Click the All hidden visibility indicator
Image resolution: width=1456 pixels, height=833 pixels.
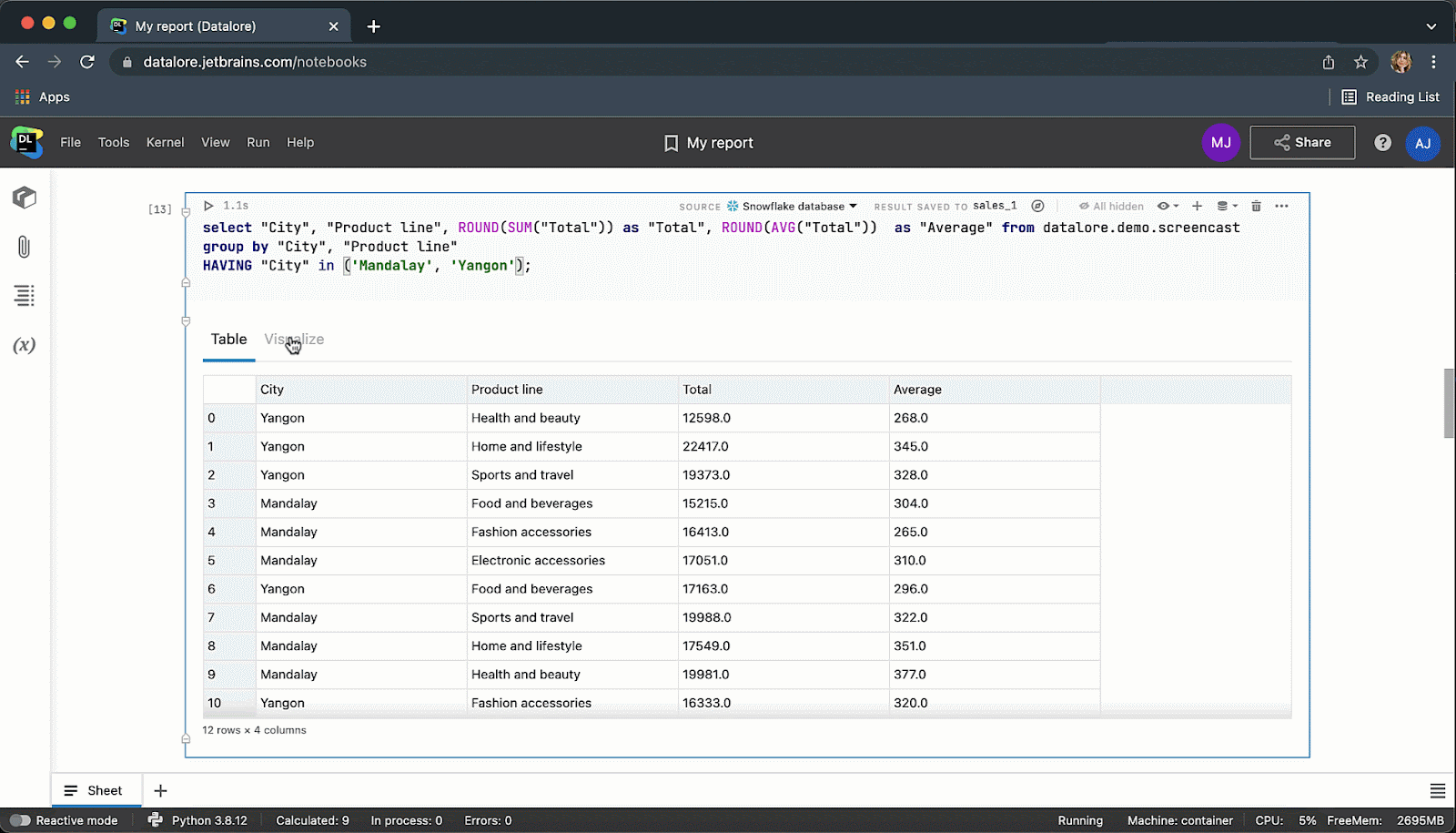coord(1111,207)
